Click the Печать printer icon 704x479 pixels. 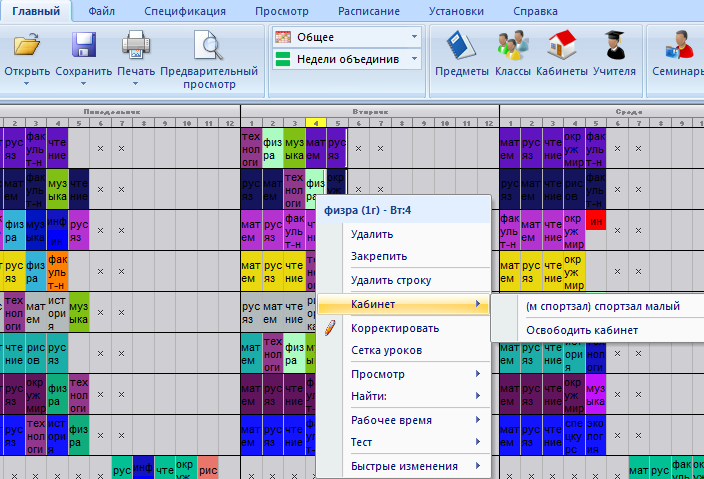pos(135,46)
